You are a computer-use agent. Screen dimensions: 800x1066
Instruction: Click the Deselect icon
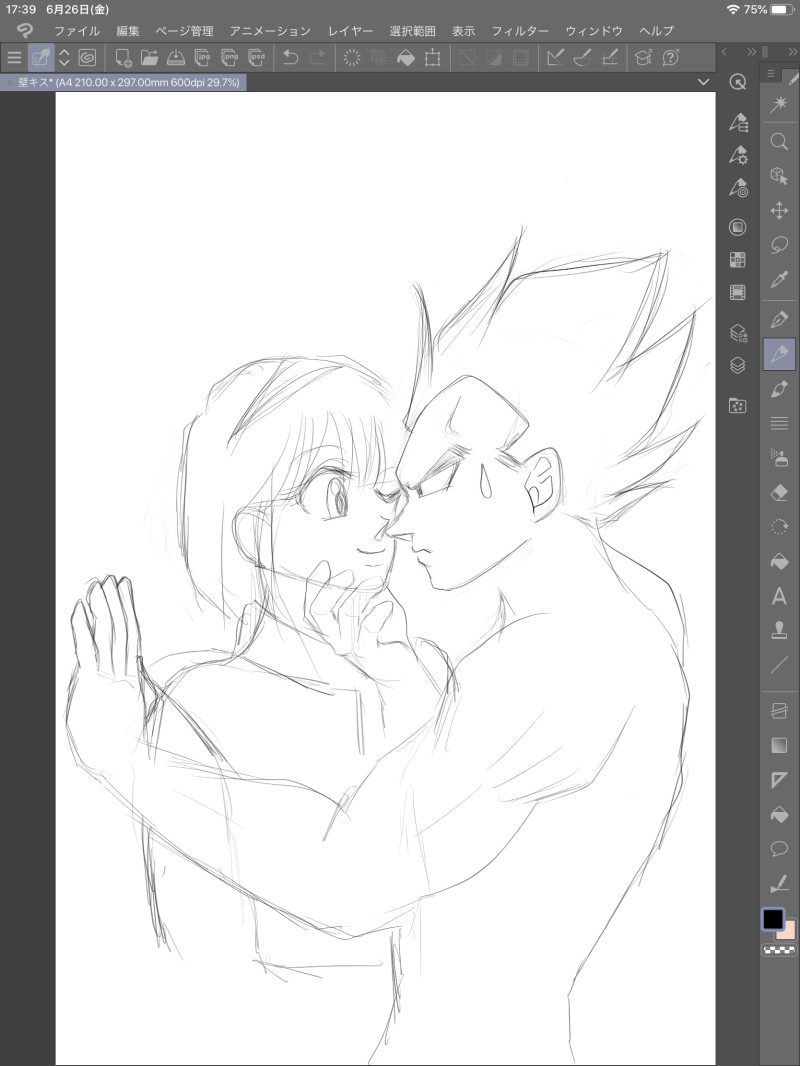point(467,58)
